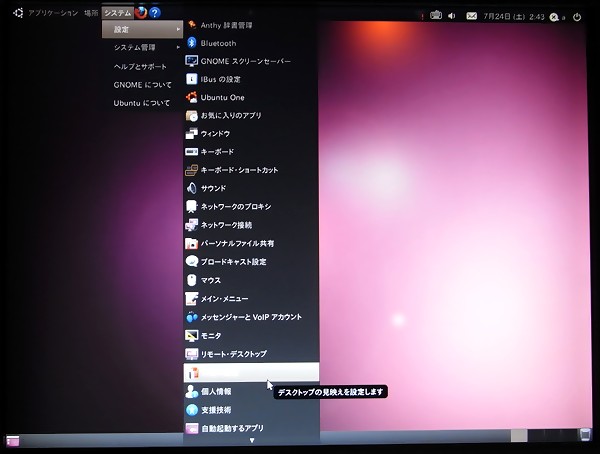
Task: Open the help question mark launcher
Action: pyautogui.click(x=155, y=13)
